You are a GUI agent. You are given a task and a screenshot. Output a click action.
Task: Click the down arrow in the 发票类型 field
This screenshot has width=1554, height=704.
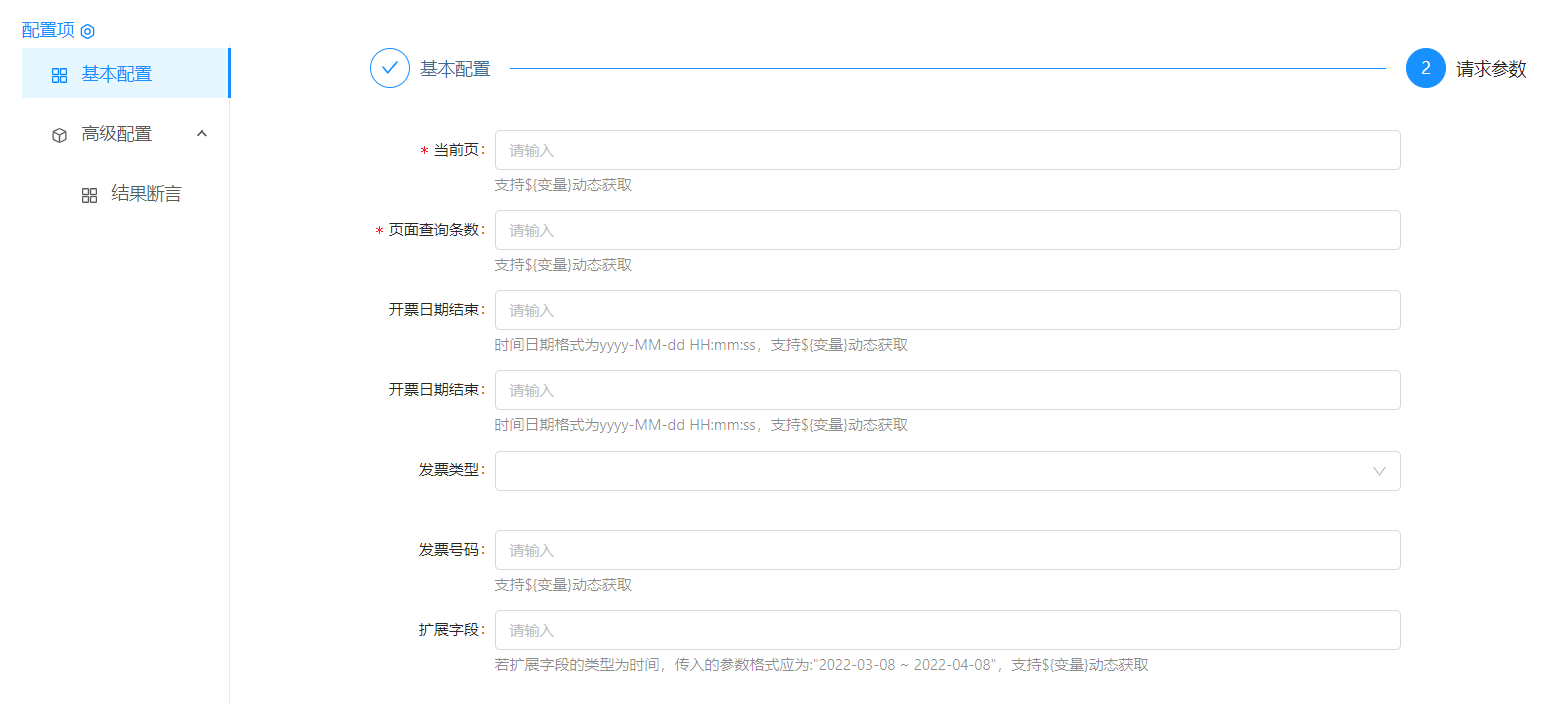click(x=1379, y=471)
